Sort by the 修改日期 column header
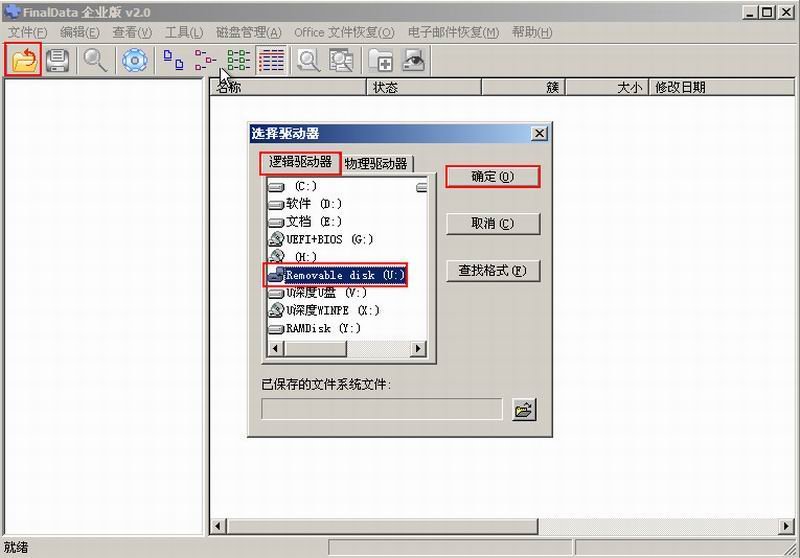Viewport: 800px width, 558px height. pyautogui.click(x=721, y=87)
